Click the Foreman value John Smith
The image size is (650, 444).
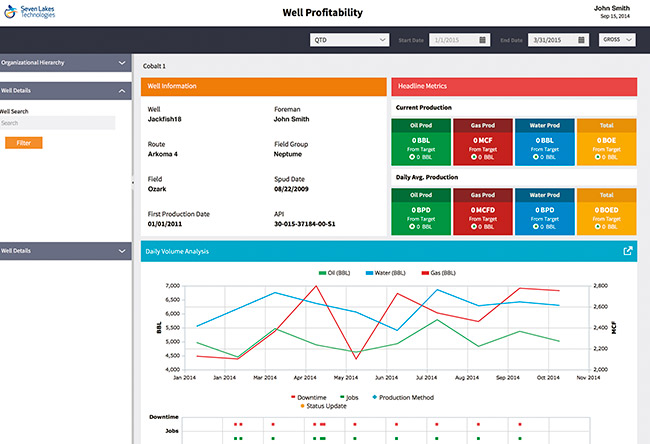(291, 119)
